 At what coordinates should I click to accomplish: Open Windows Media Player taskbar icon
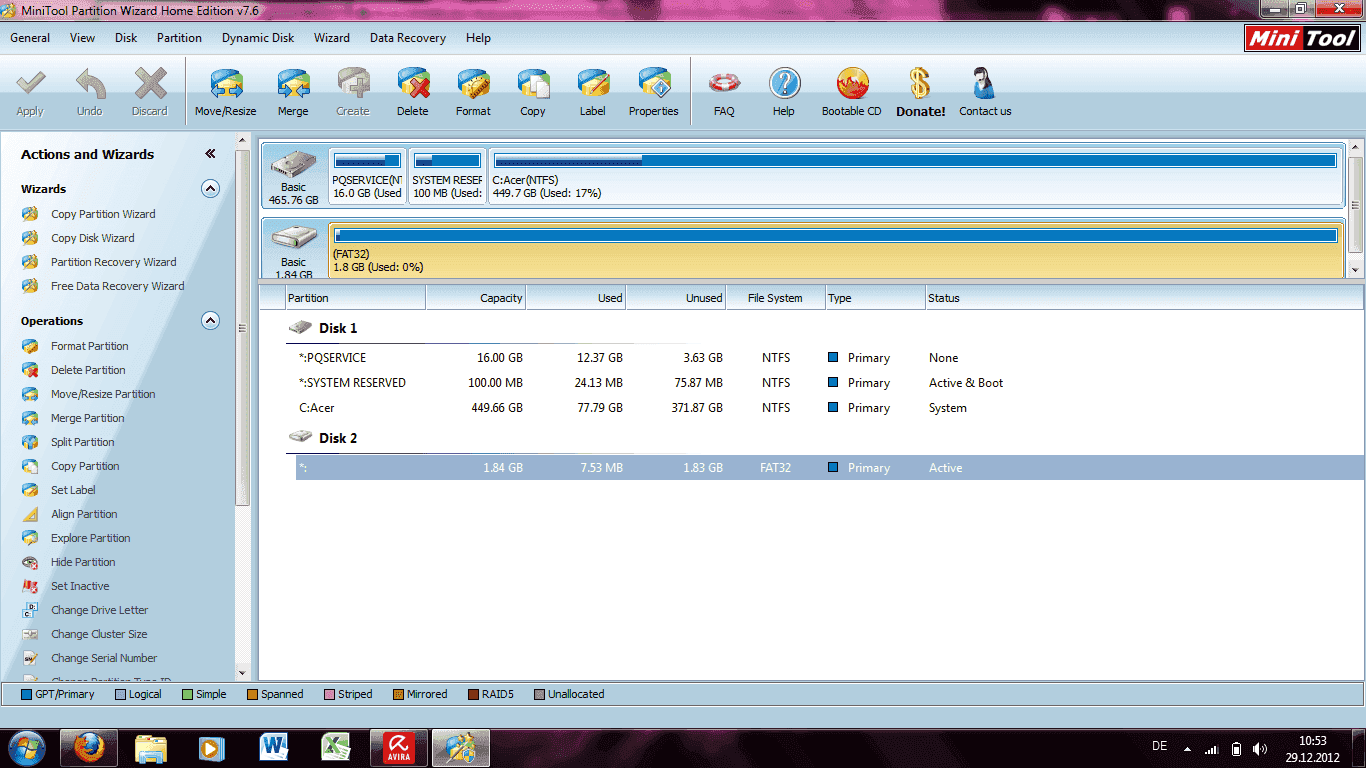[212, 747]
